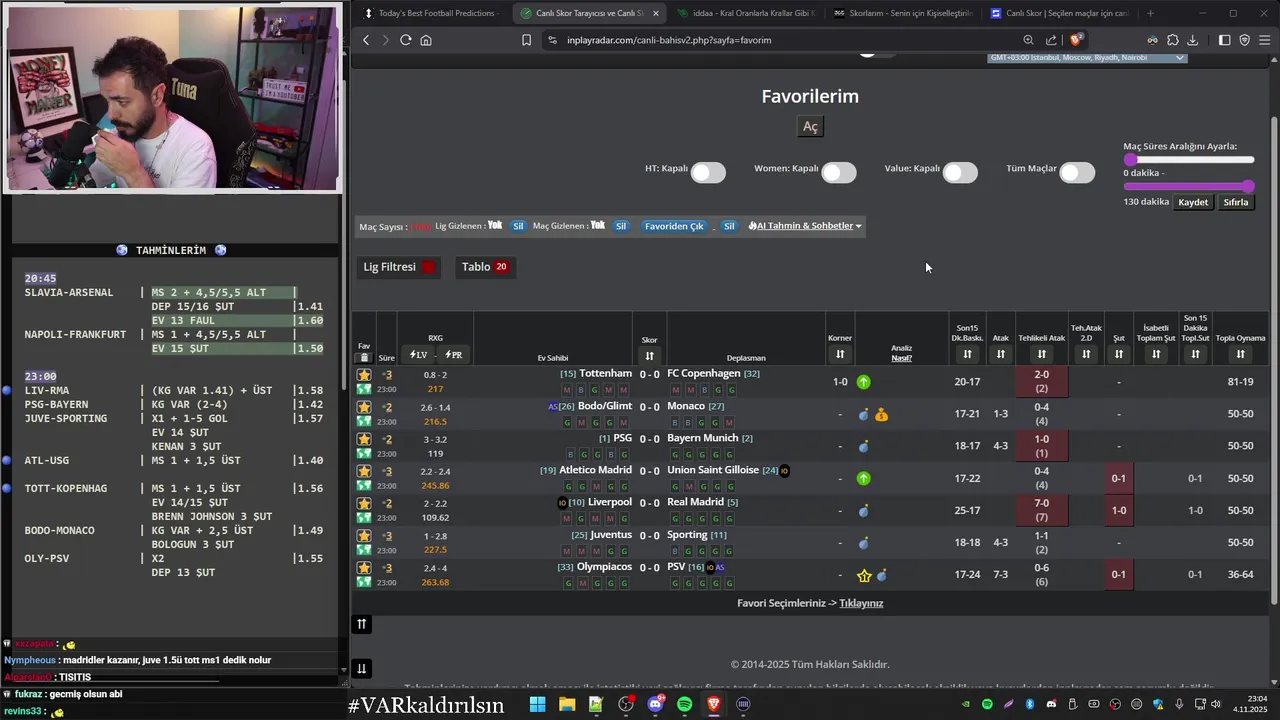
Task: Open the green chart icon for PSG row
Action: coord(364,453)
